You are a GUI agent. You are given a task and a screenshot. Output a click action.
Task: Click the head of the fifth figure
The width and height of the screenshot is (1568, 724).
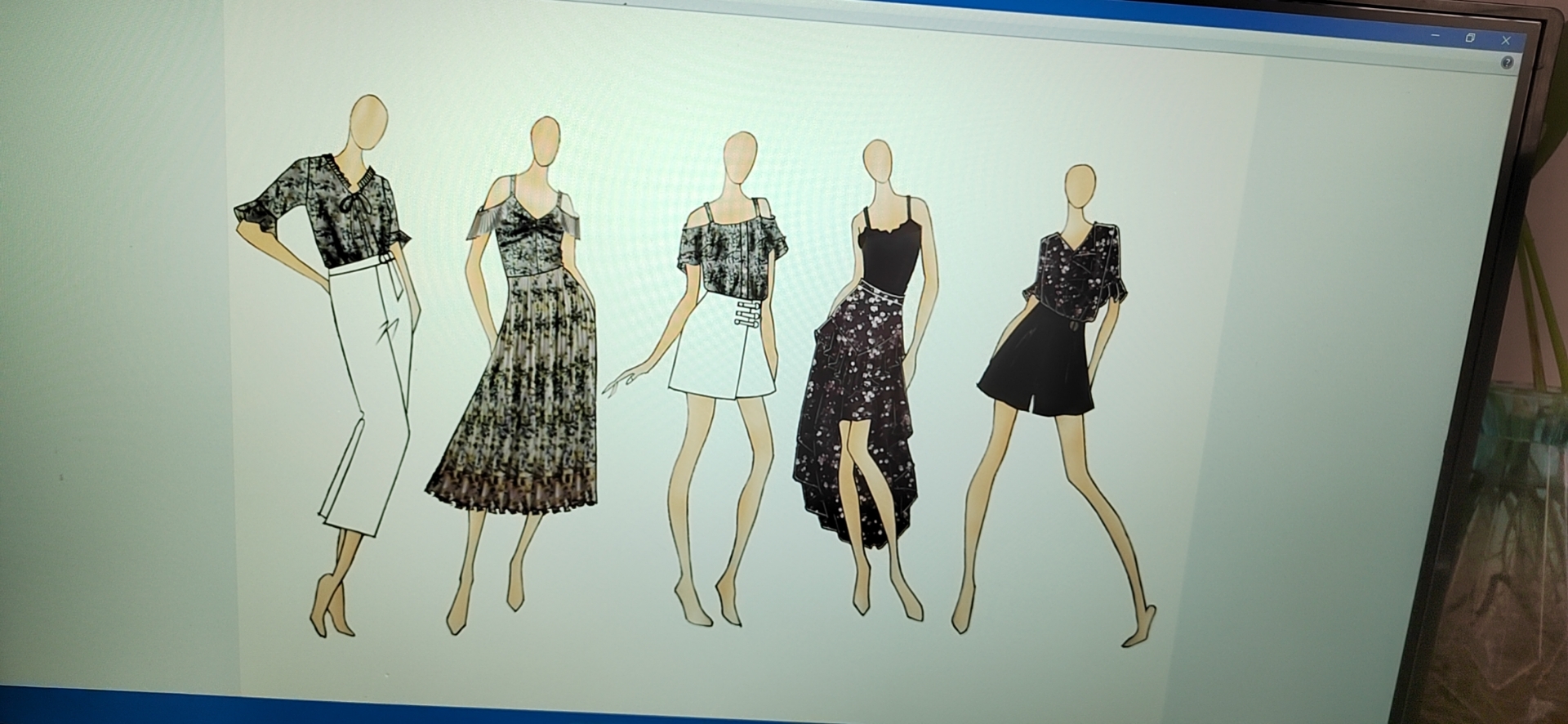tap(1081, 187)
